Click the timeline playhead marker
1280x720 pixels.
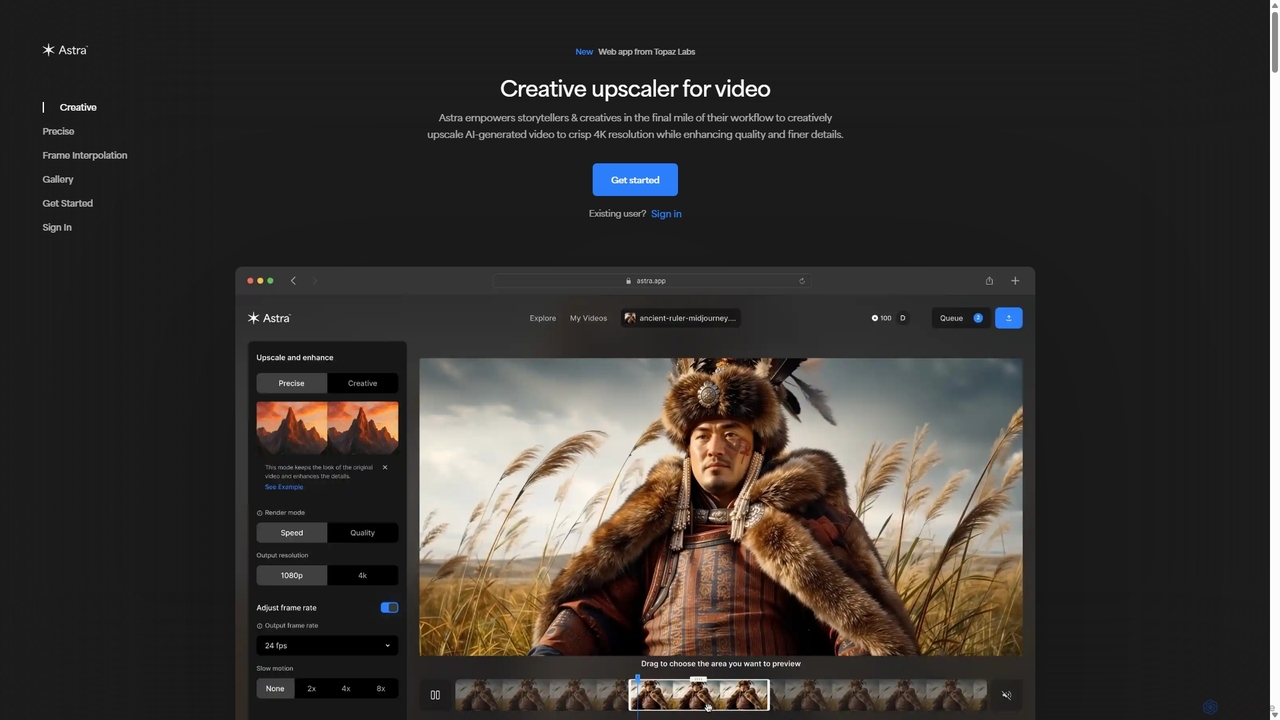[637, 680]
